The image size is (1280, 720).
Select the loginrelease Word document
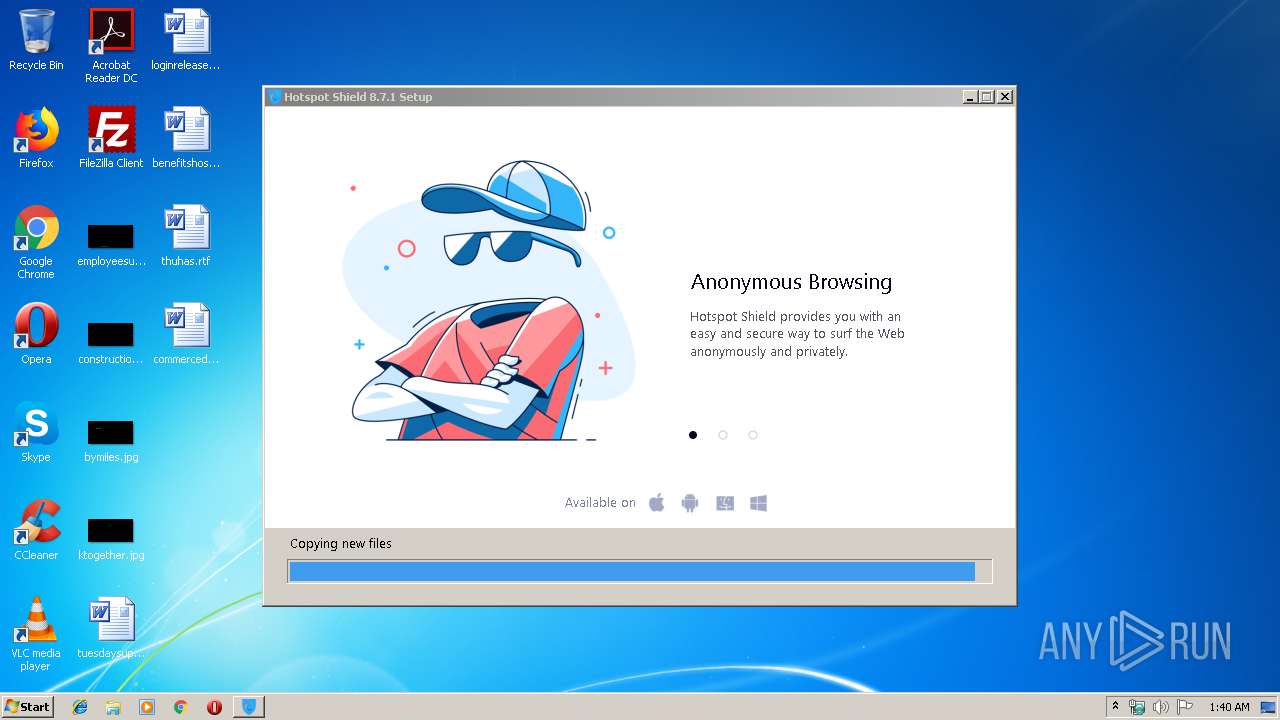click(186, 40)
